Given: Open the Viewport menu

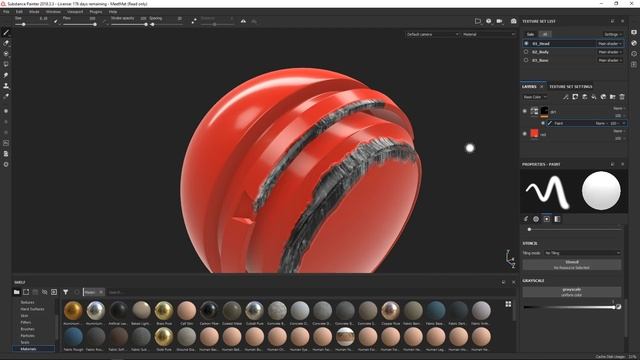Looking at the screenshot, I should click(x=75, y=12).
